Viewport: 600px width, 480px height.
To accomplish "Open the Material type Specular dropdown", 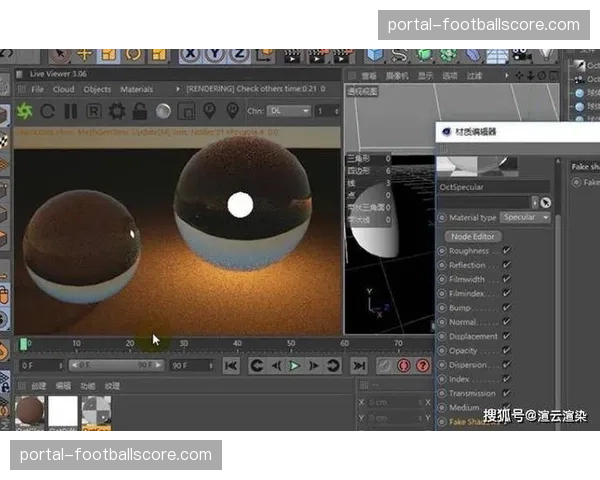I will click(x=526, y=217).
